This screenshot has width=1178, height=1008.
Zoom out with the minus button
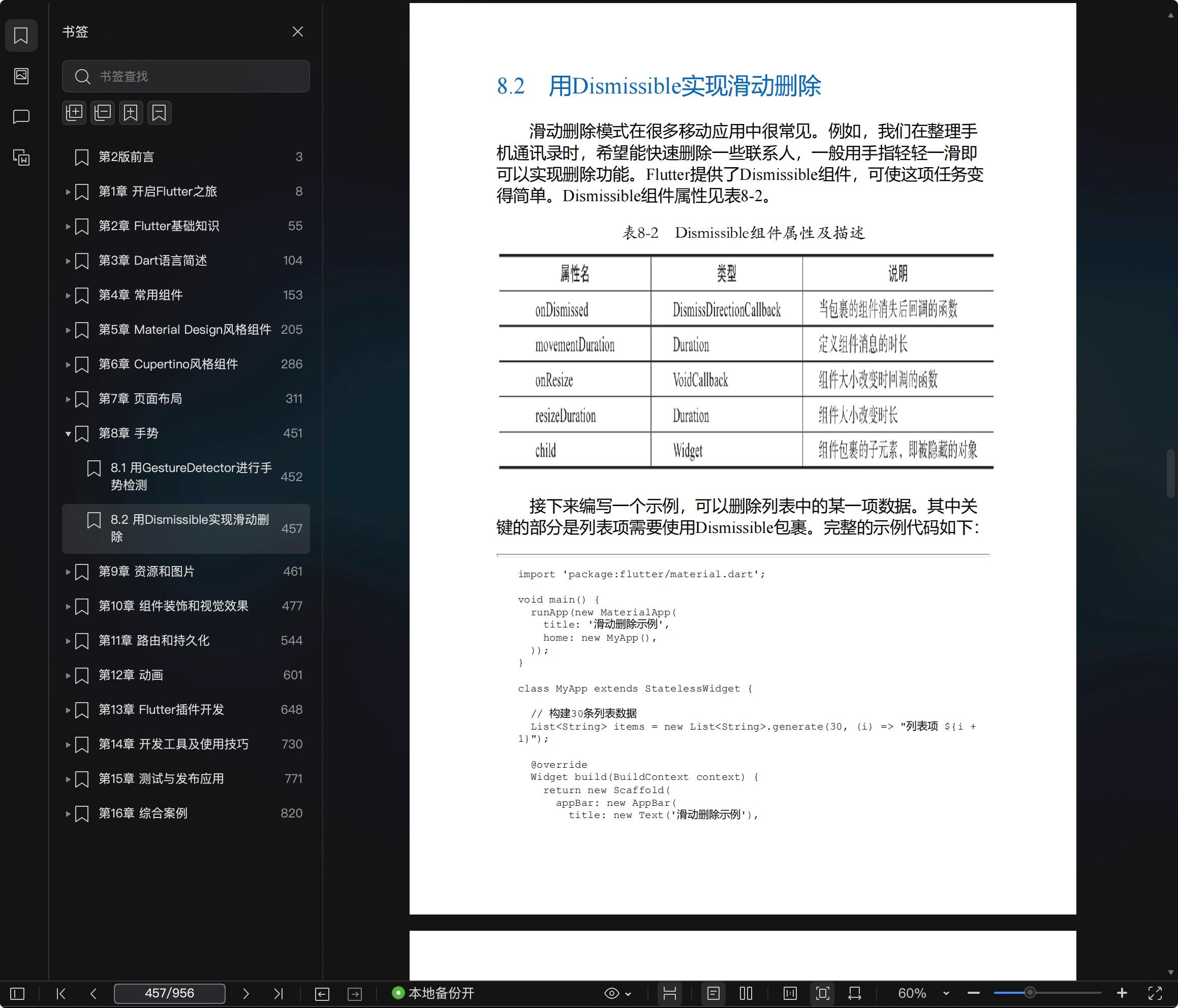coord(973,993)
